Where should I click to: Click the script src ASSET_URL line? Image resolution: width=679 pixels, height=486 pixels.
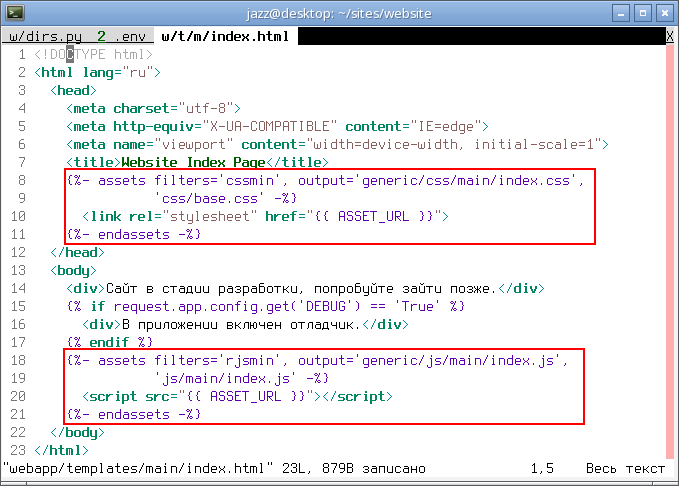point(237,397)
